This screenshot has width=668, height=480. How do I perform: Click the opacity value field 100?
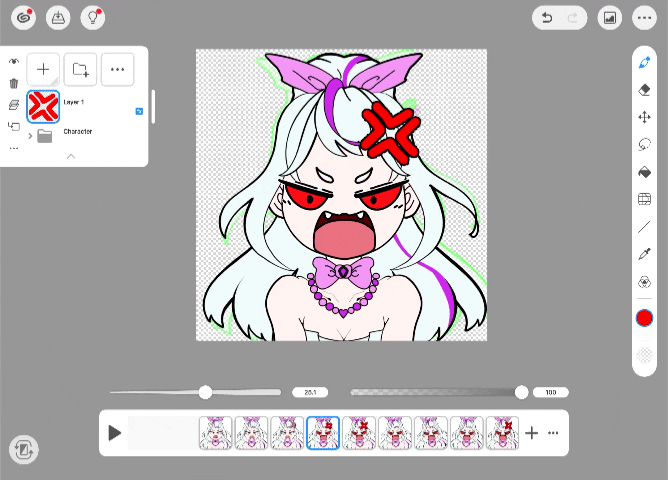pyautogui.click(x=551, y=392)
